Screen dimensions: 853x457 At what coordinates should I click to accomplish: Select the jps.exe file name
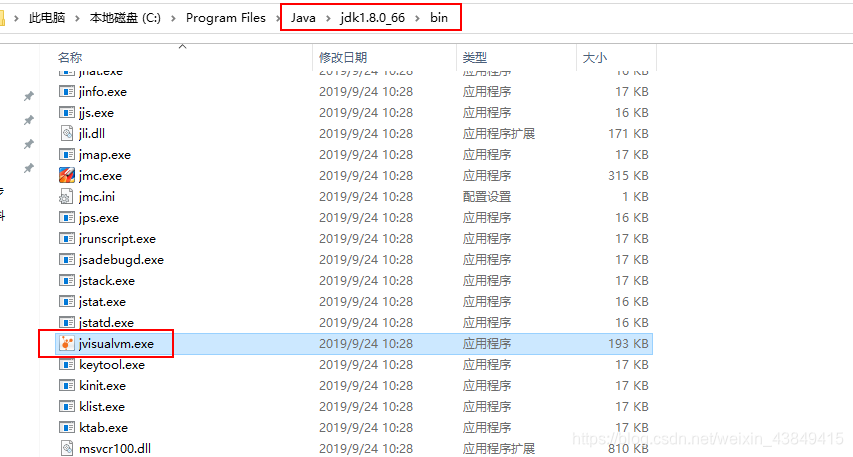[x=98, y=218]
